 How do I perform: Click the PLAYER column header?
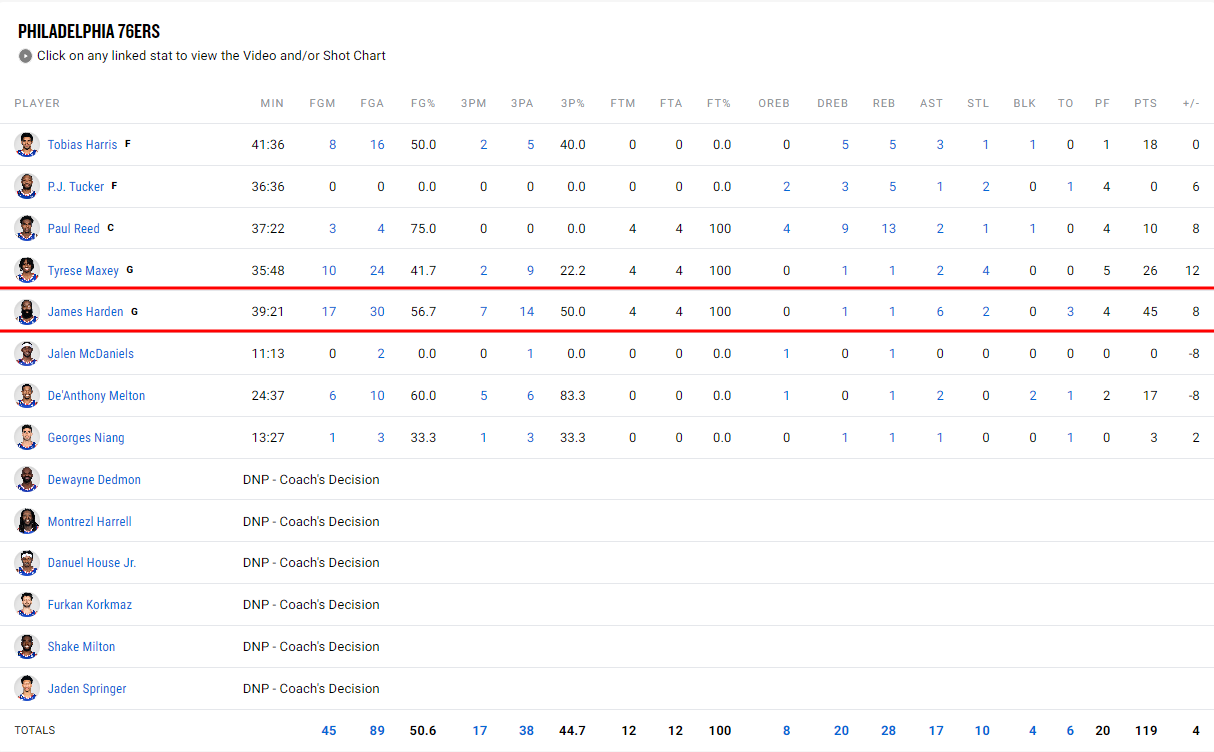click(x=37, y=103)
